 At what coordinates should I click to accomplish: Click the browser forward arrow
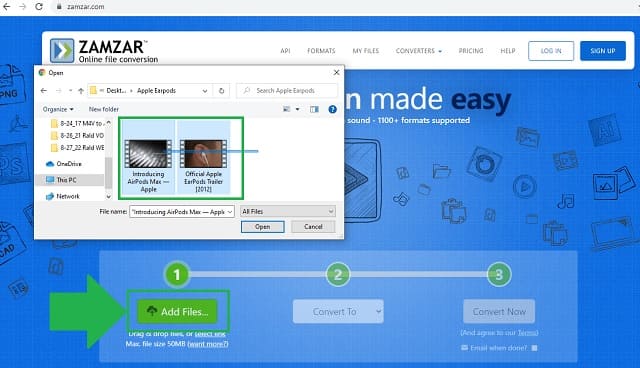tap(22, 7)
